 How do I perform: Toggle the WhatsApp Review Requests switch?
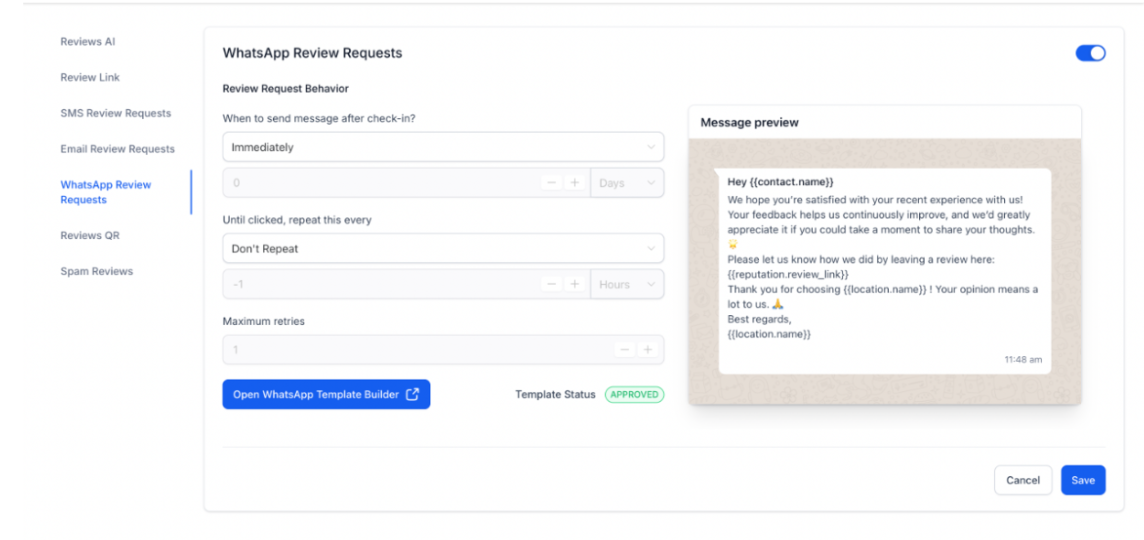tap(1090, 53)
